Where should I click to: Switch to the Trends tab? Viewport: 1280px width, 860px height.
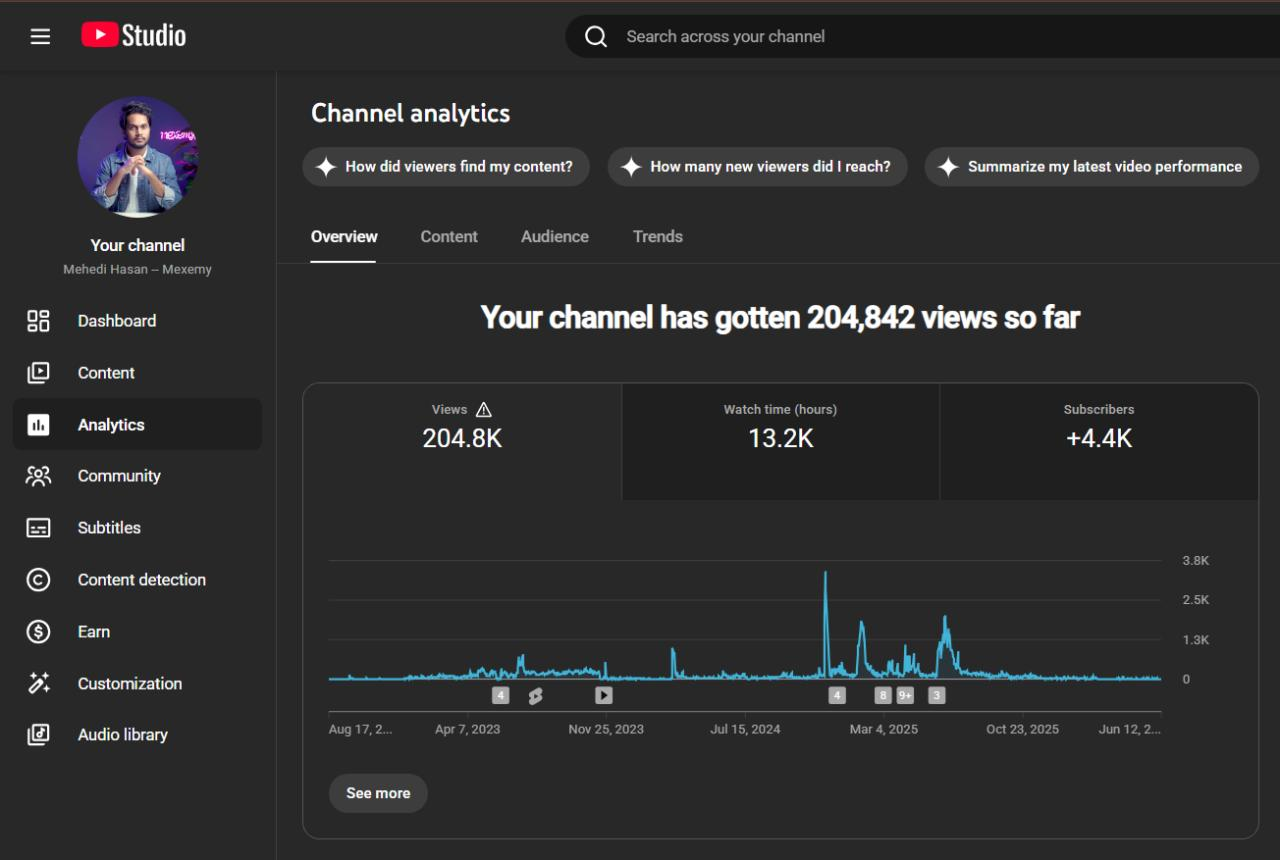click(x=658, y=237)
